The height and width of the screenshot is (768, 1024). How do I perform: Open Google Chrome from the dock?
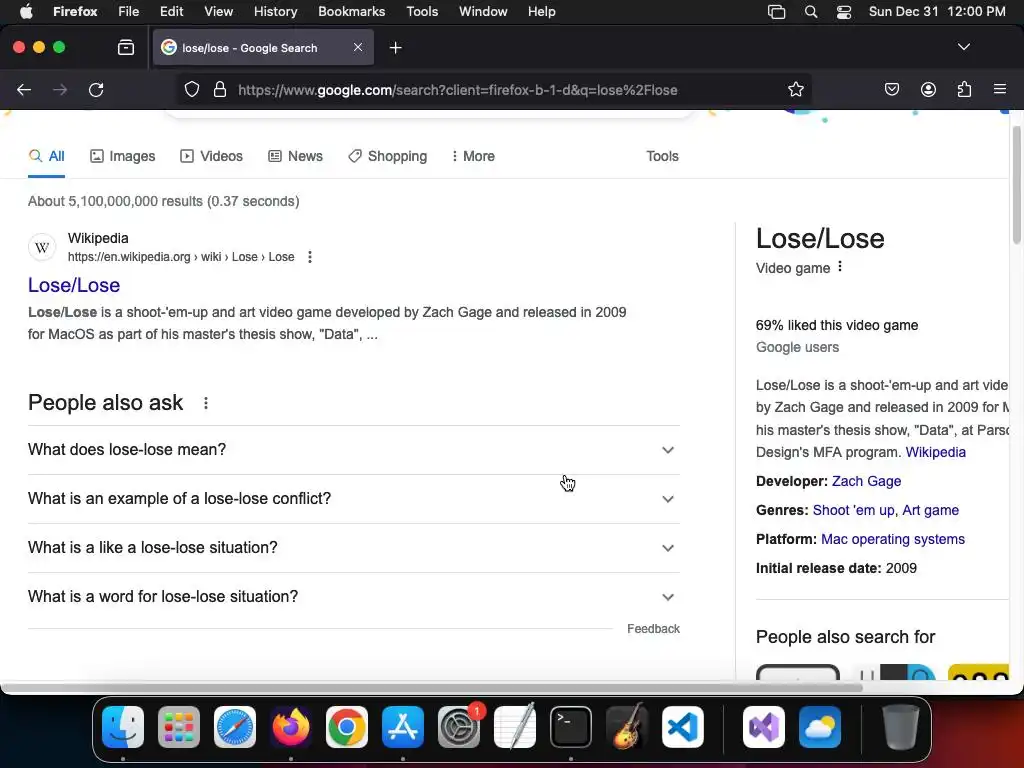pos(347,726)
